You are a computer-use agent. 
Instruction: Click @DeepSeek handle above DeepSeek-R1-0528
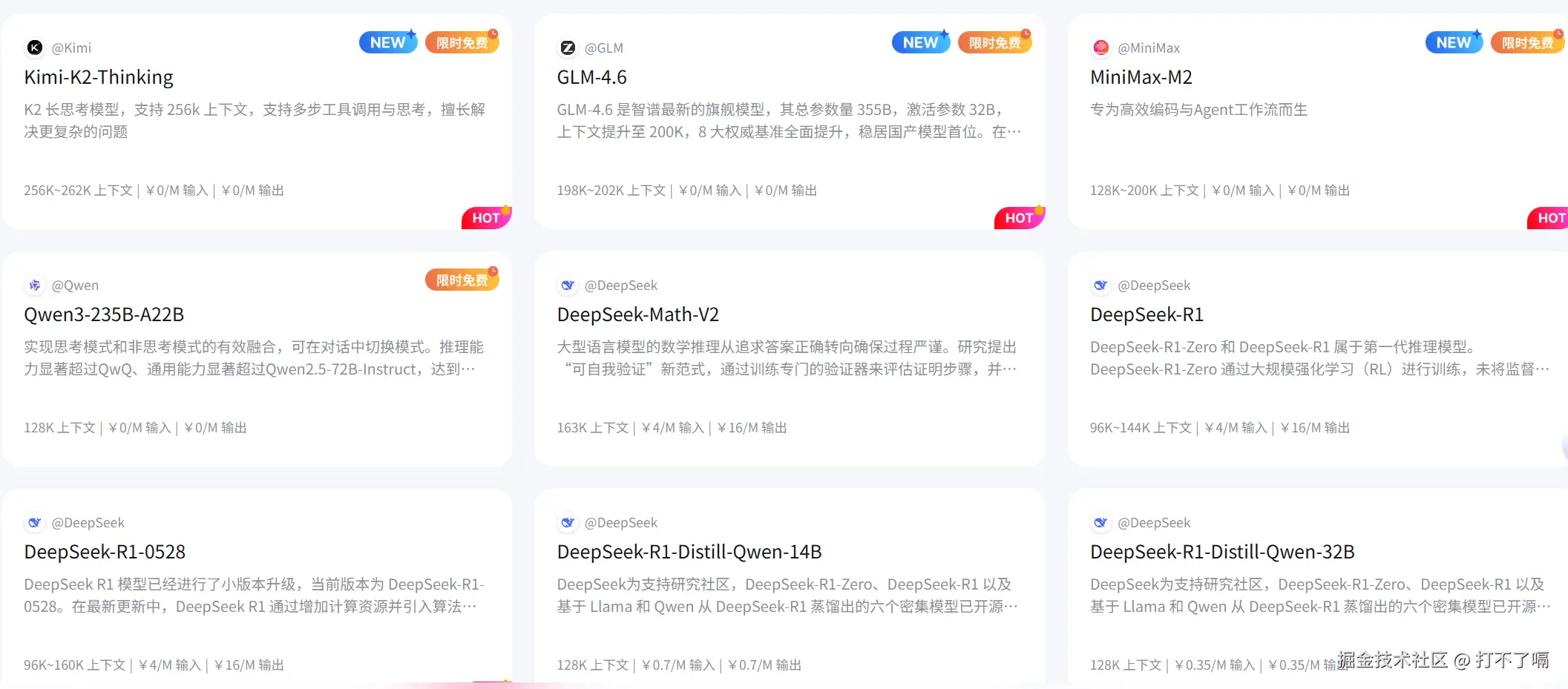[88, 523]
